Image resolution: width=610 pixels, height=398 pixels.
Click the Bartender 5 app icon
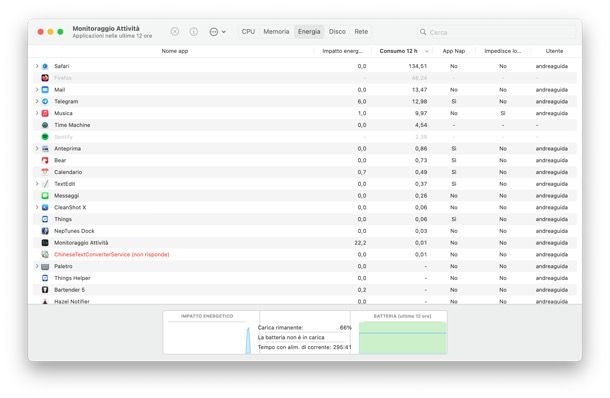(45, 290)
